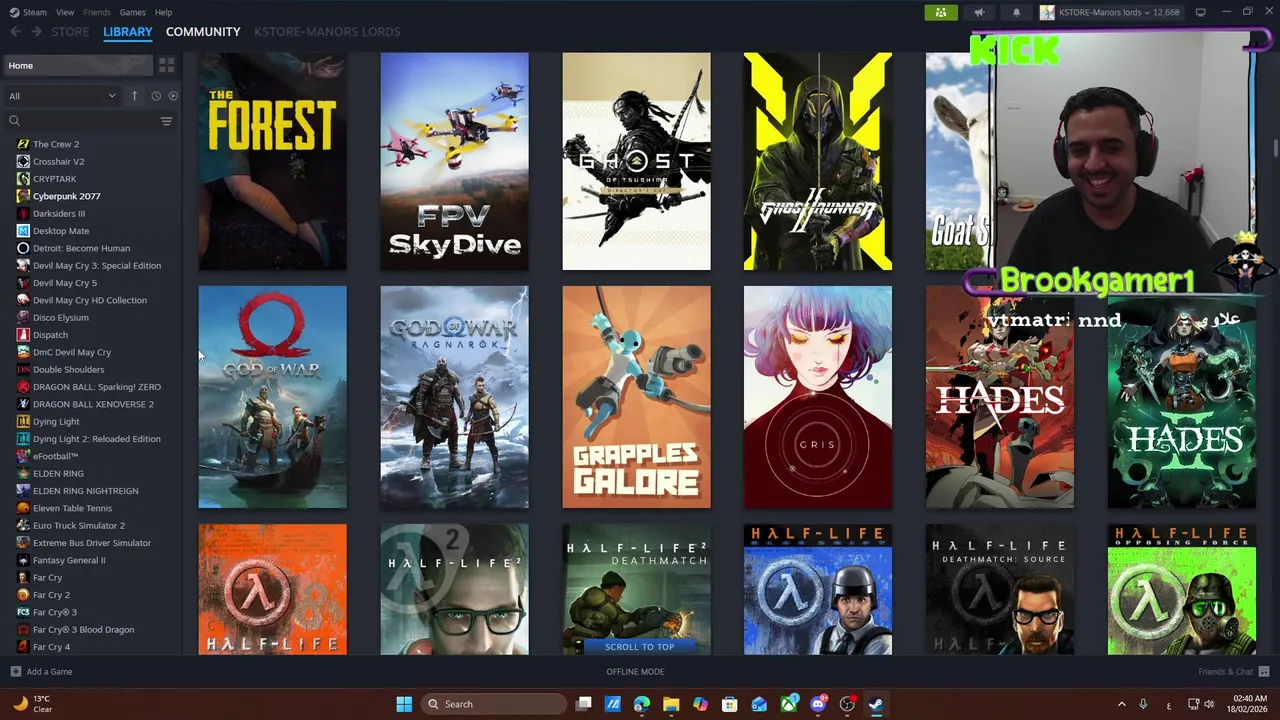Screen dimensions: 1280x720
Task: Open Microsoft Store from taskbar
Action: [730, 704]
